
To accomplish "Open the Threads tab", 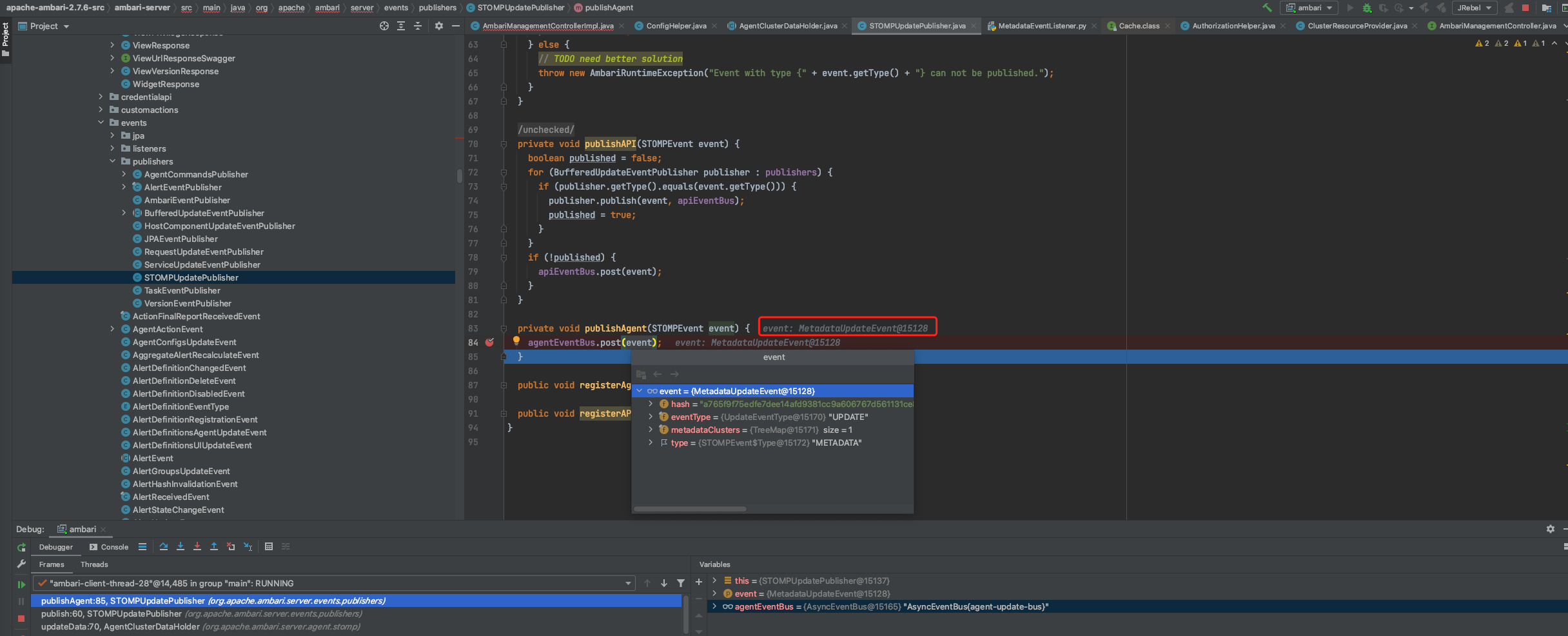I will coord(94,564).
